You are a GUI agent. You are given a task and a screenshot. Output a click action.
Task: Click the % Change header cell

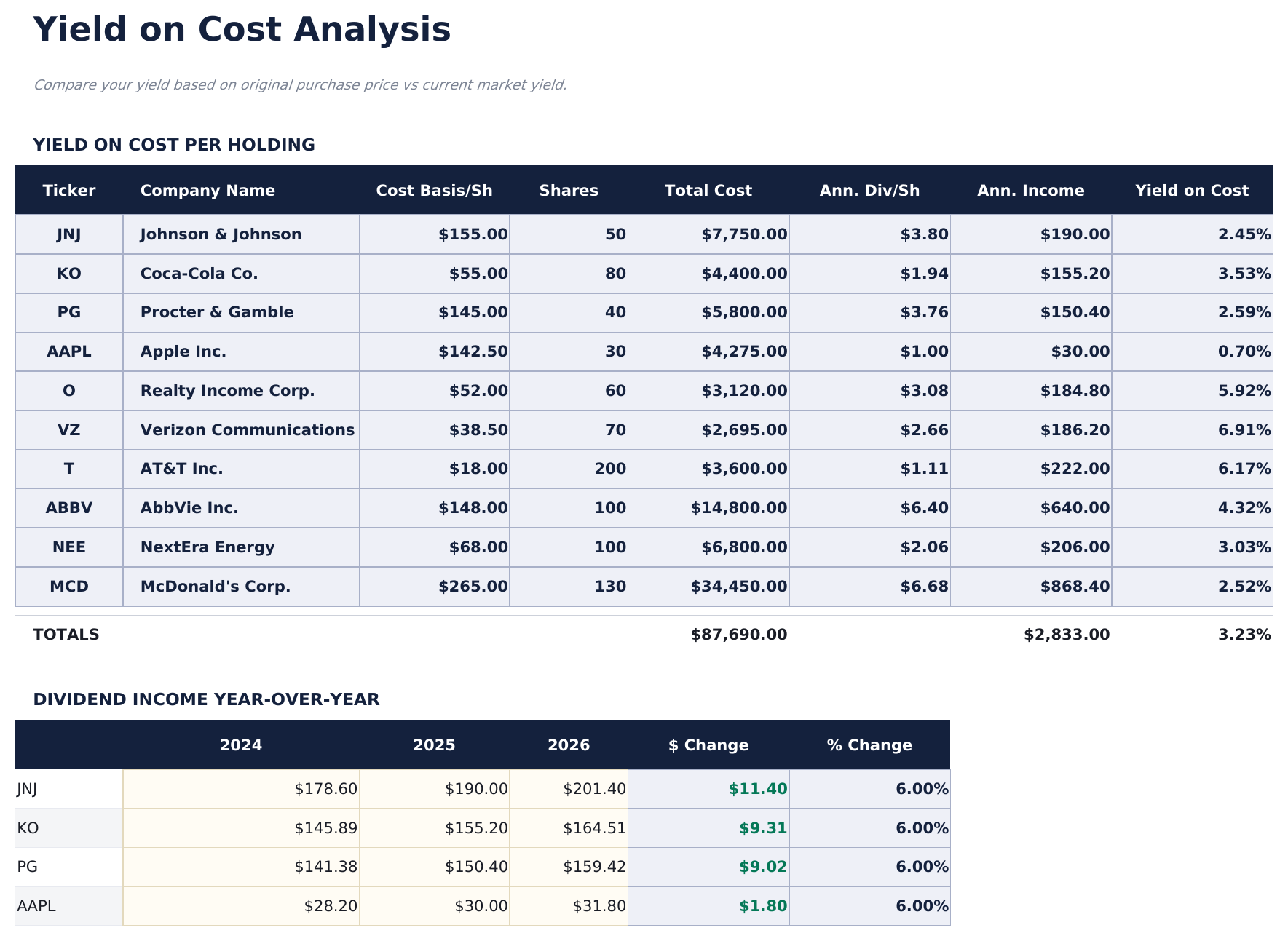pyautogui.click(x=869, y=745)
